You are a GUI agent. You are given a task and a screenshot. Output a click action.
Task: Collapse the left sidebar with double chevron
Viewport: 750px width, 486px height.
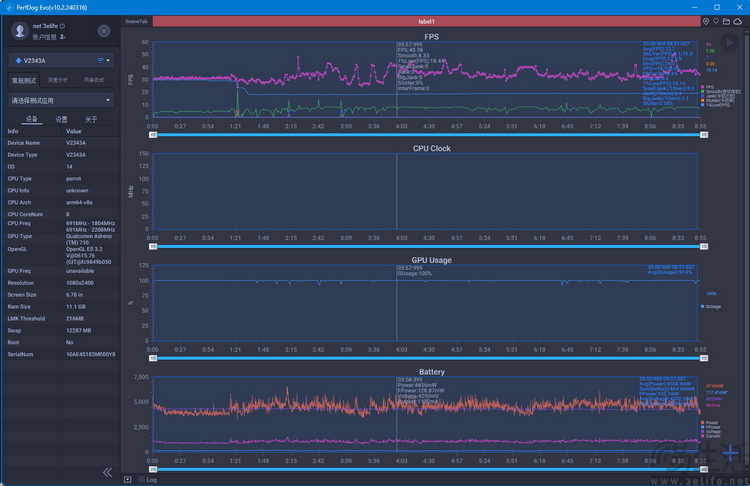pos(108,473)
